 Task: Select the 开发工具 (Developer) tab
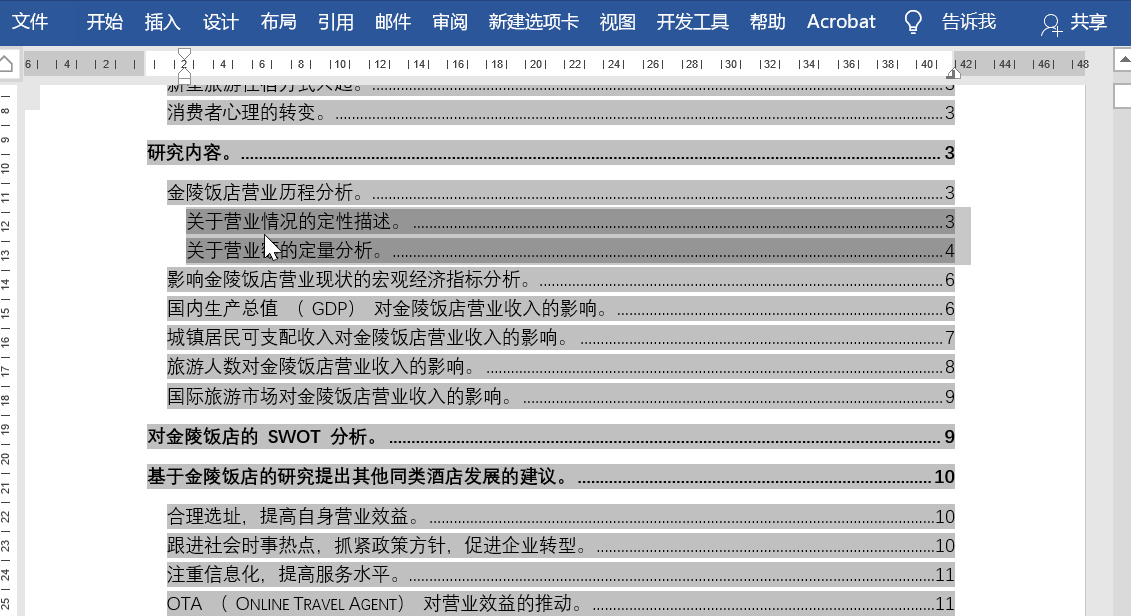(x=692, y=22)
